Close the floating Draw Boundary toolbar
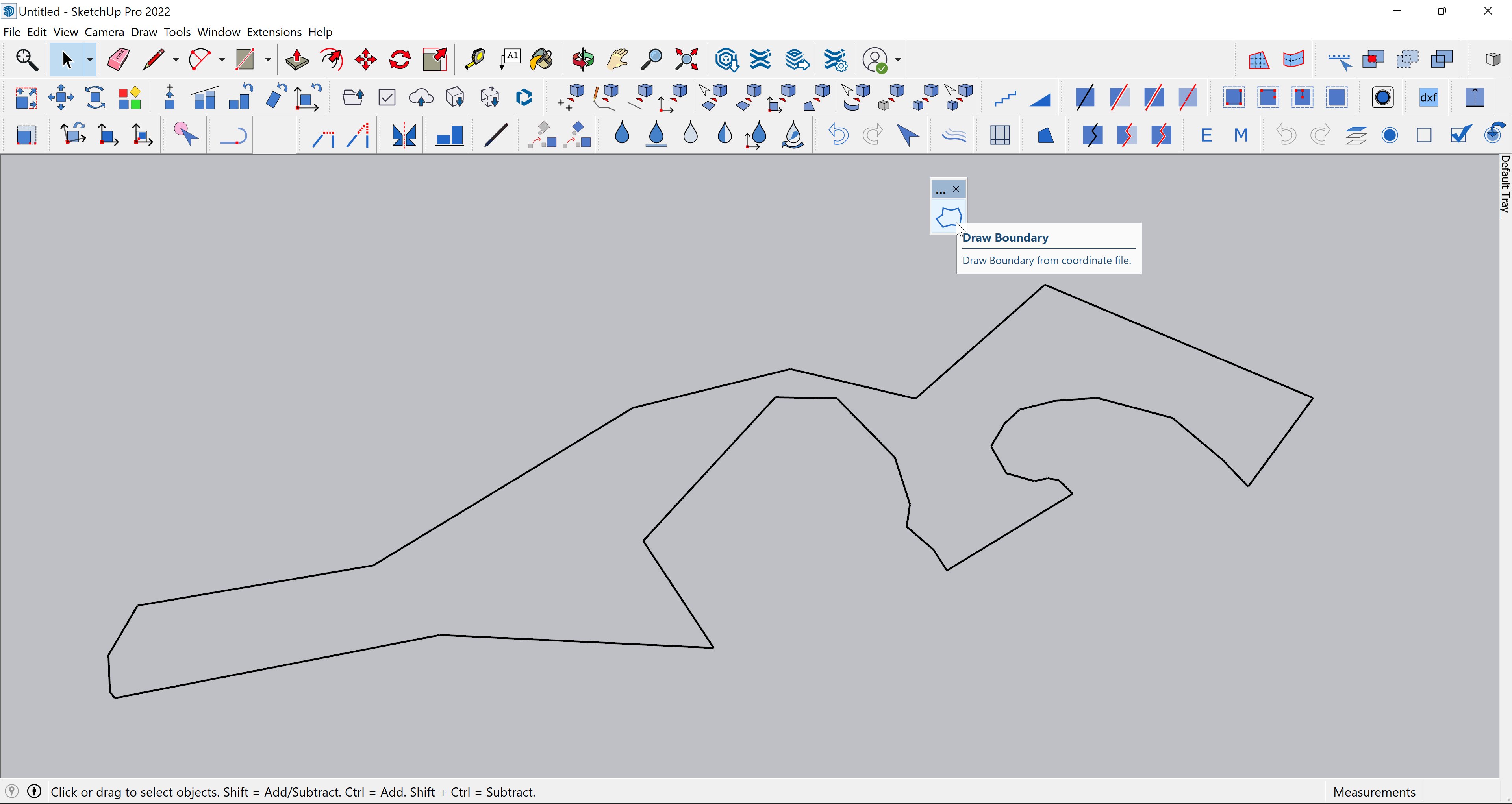This screenshot has height=804, width=1512. 956,189
